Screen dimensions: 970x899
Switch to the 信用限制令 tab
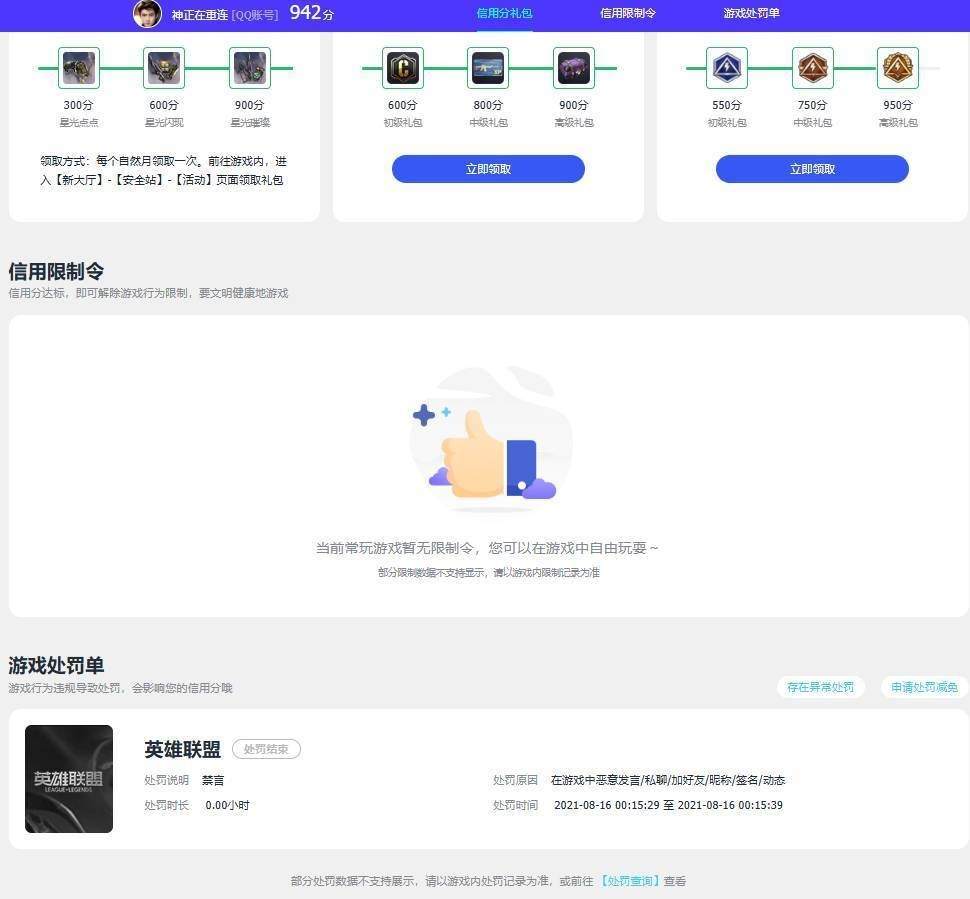tap(627, 13)
